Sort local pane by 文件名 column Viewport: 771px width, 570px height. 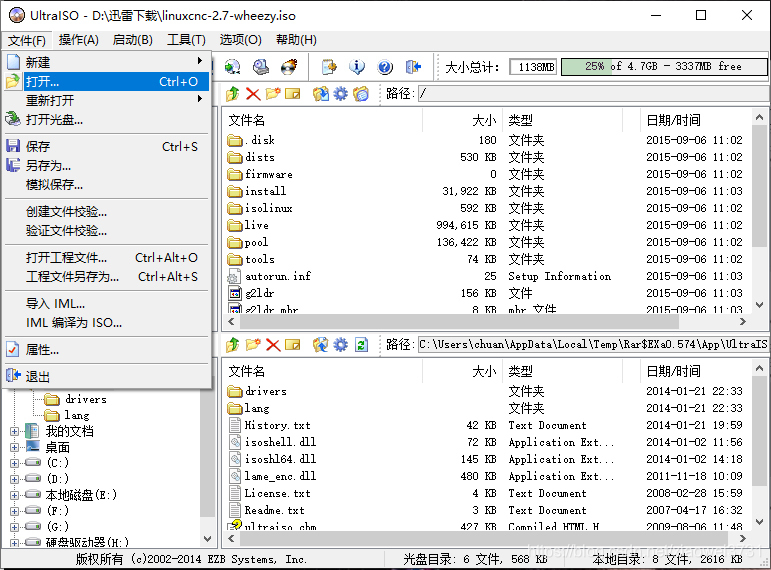pyautogui.click(x=324, y=371)
